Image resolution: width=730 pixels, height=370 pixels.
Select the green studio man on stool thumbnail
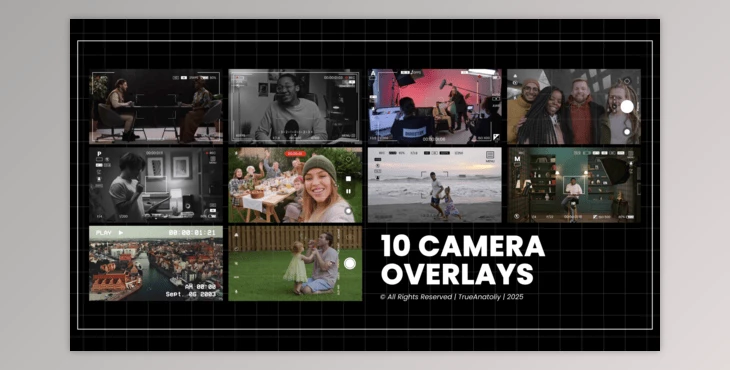pos(574,185)
